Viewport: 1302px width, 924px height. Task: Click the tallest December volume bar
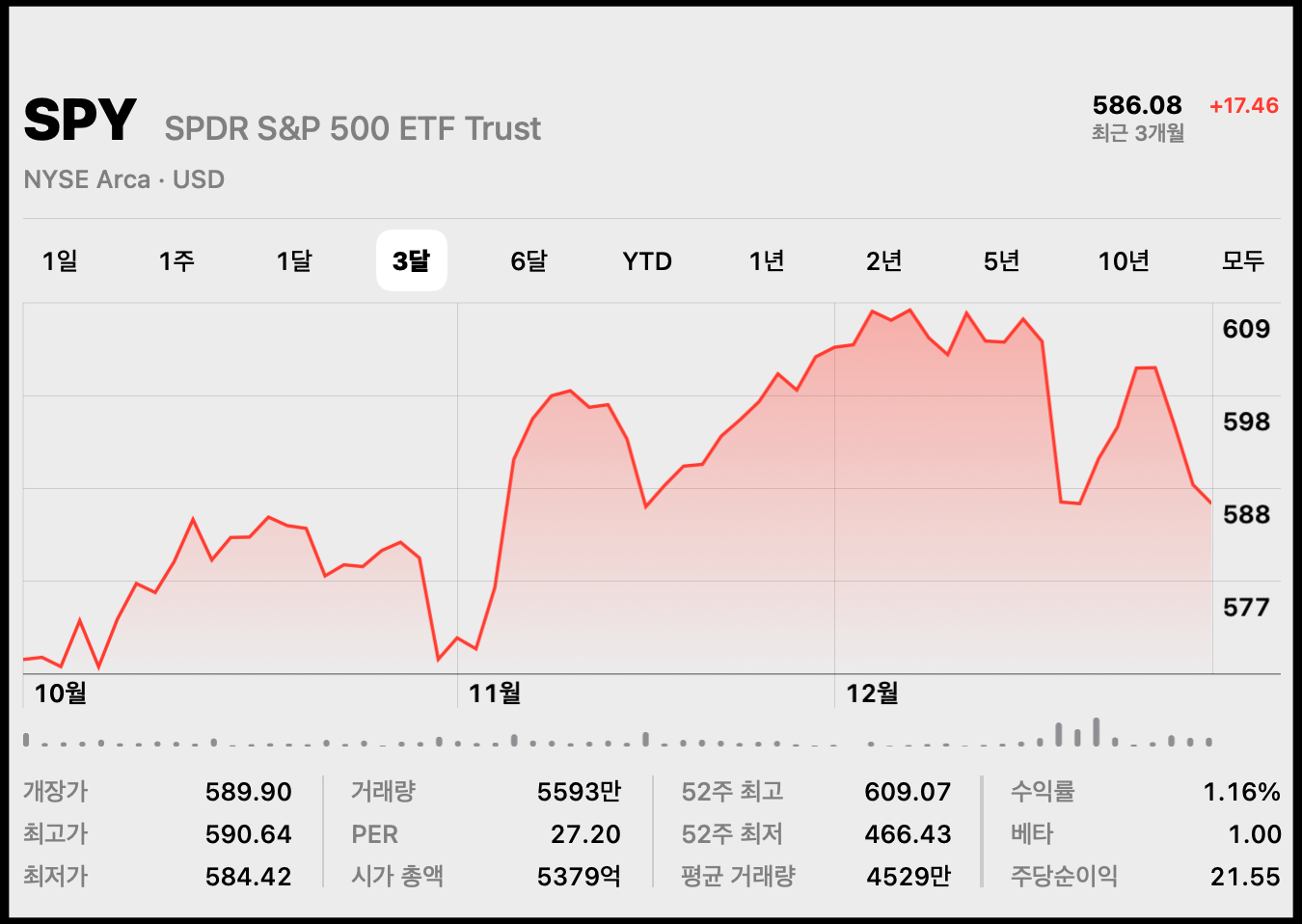click(x=1097, y=731)
